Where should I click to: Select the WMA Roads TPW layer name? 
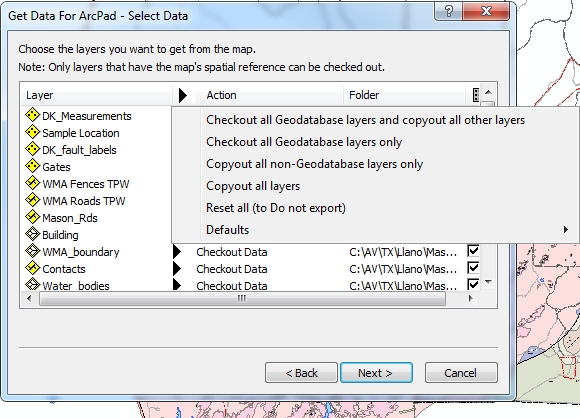(84, 201)
